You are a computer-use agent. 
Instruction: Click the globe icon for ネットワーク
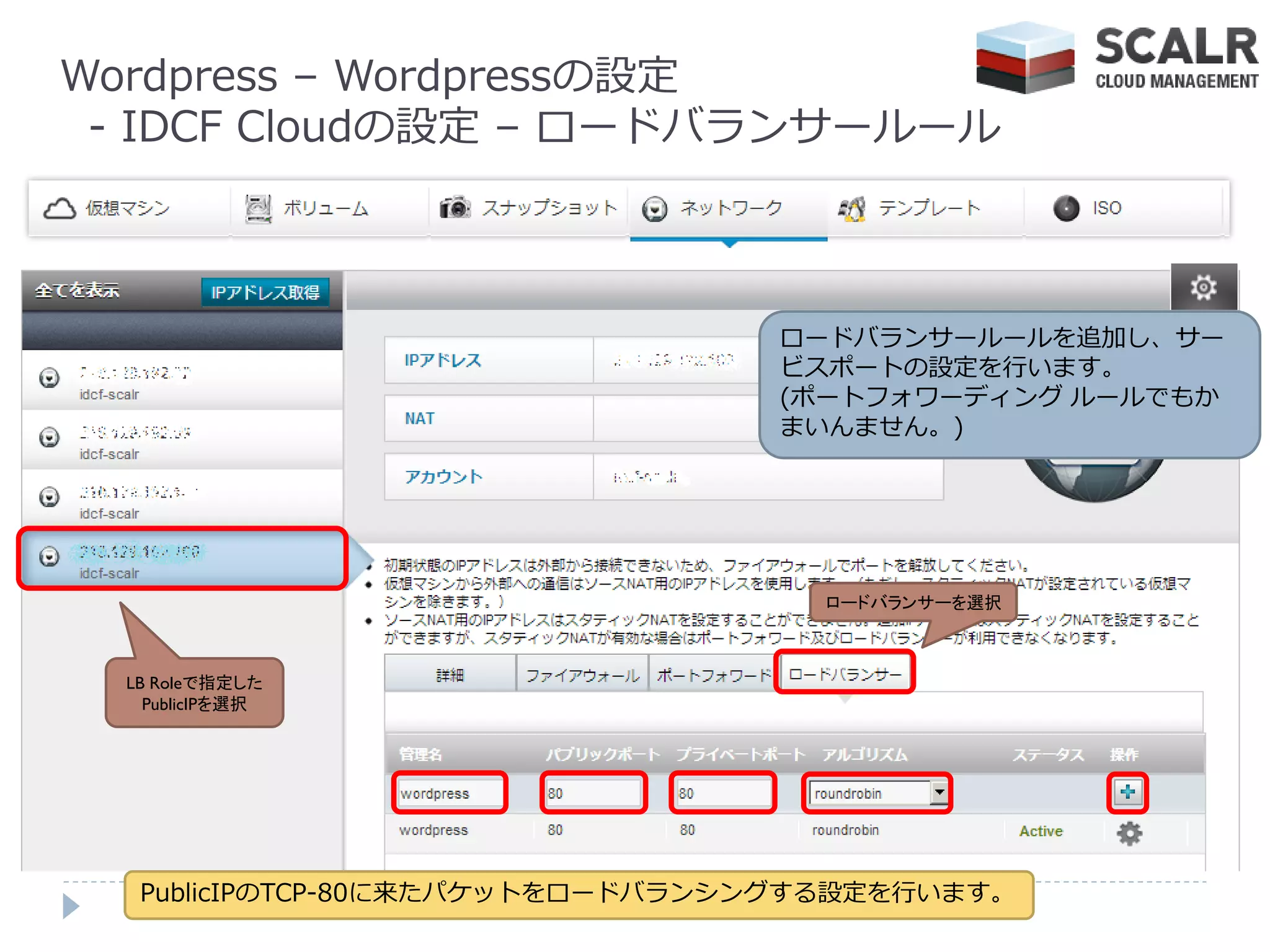655,209
